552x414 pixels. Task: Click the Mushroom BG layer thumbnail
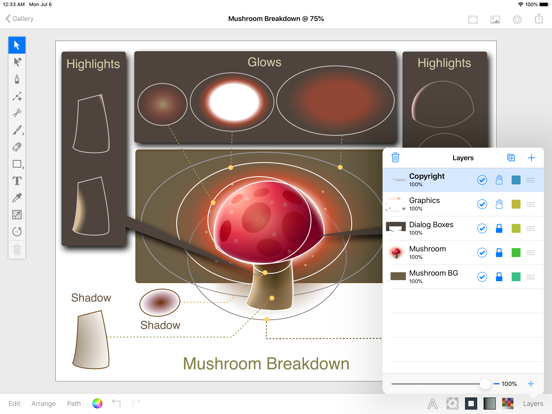(398, 276)
